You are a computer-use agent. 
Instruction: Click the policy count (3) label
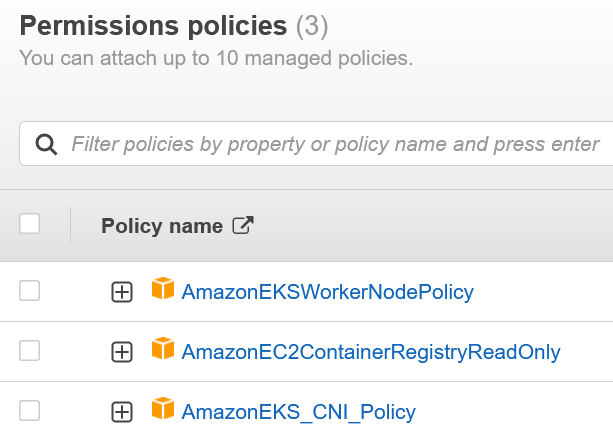(x=312, y=25)
